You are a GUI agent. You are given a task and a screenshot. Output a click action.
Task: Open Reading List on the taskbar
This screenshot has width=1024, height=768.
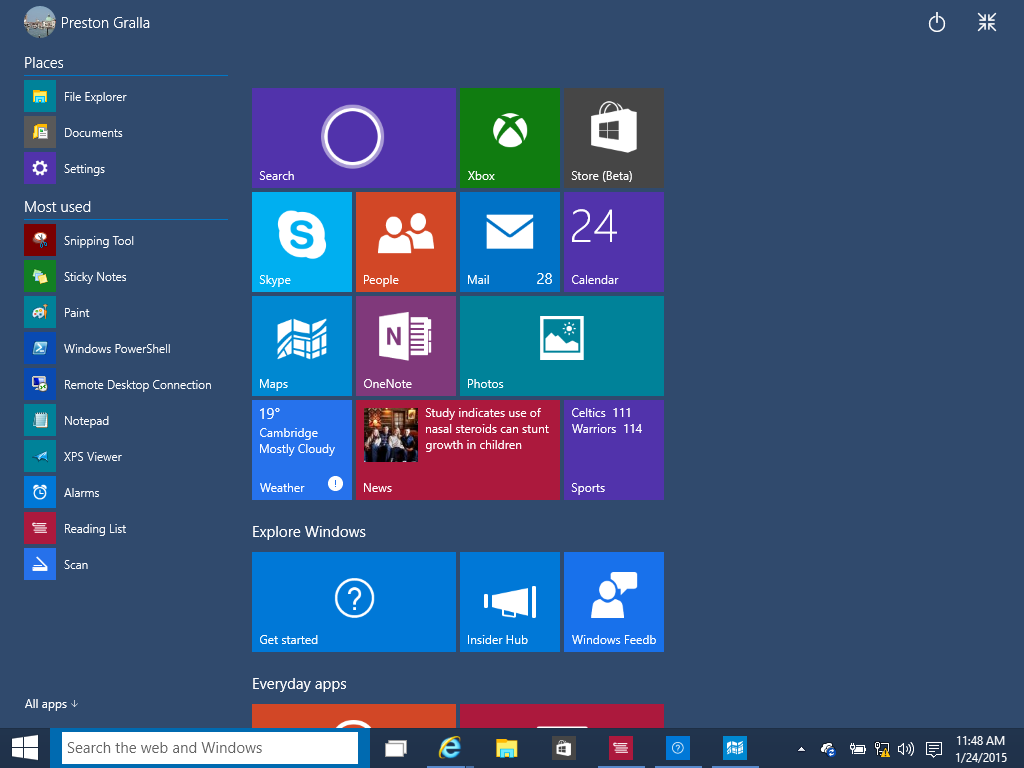pos(620,748)
